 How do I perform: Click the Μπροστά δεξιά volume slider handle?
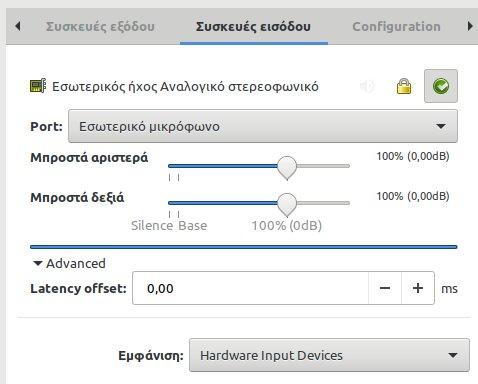point(287,205)
